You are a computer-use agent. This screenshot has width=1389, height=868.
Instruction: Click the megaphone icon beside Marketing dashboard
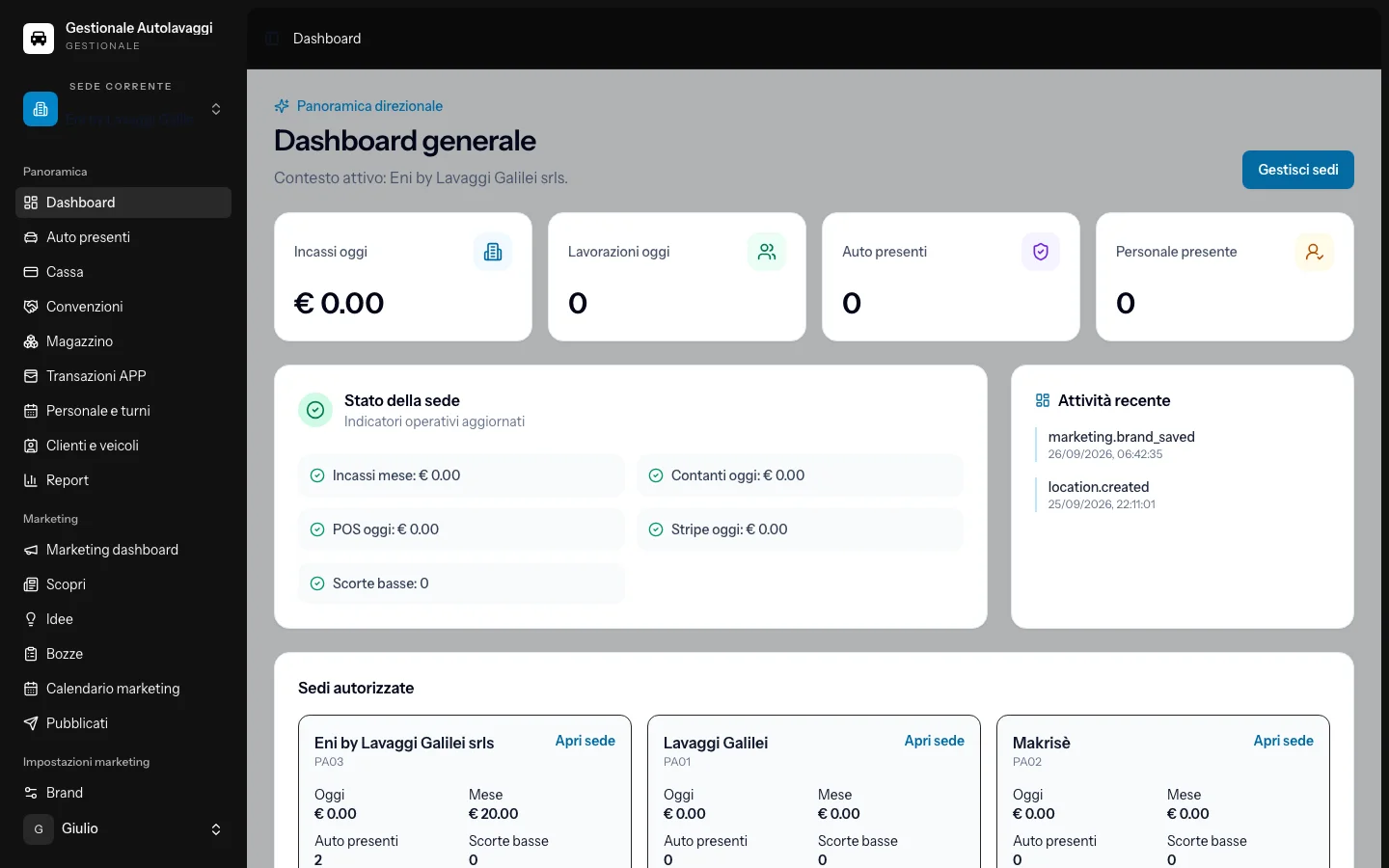pos(31,550)
